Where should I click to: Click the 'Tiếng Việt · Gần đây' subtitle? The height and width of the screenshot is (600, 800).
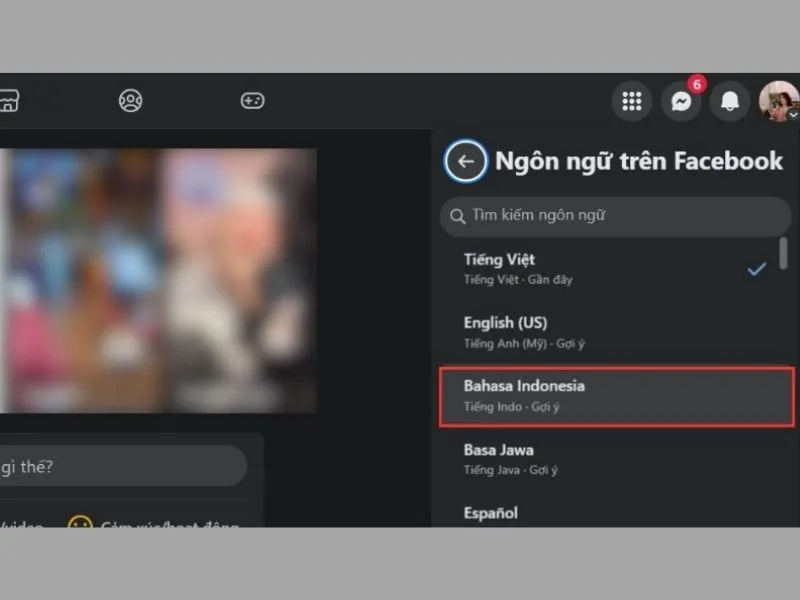pos(518,280)
